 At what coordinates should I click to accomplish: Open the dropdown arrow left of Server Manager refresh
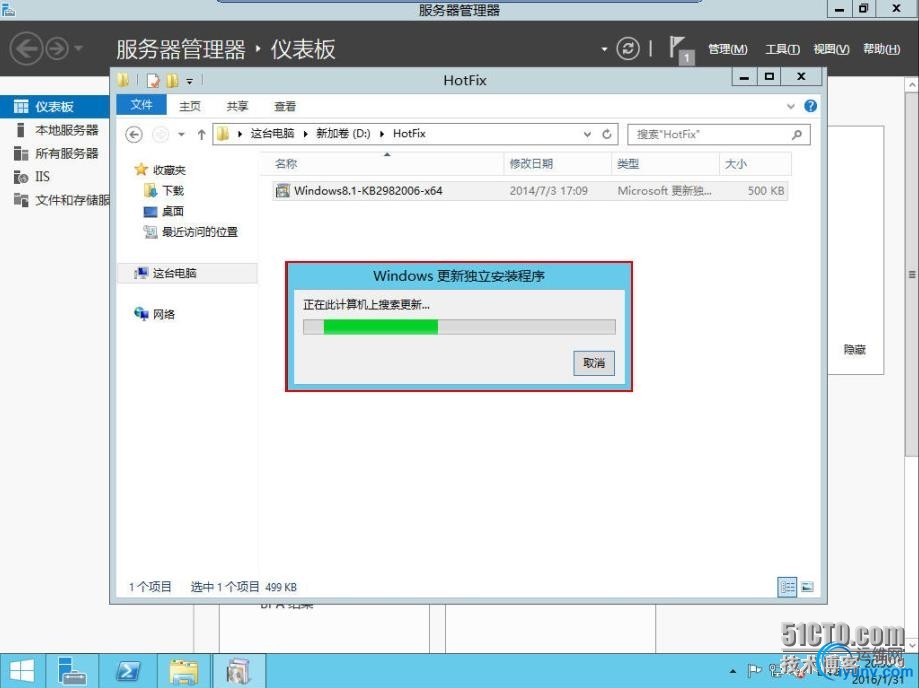click(x=604, y=49)
